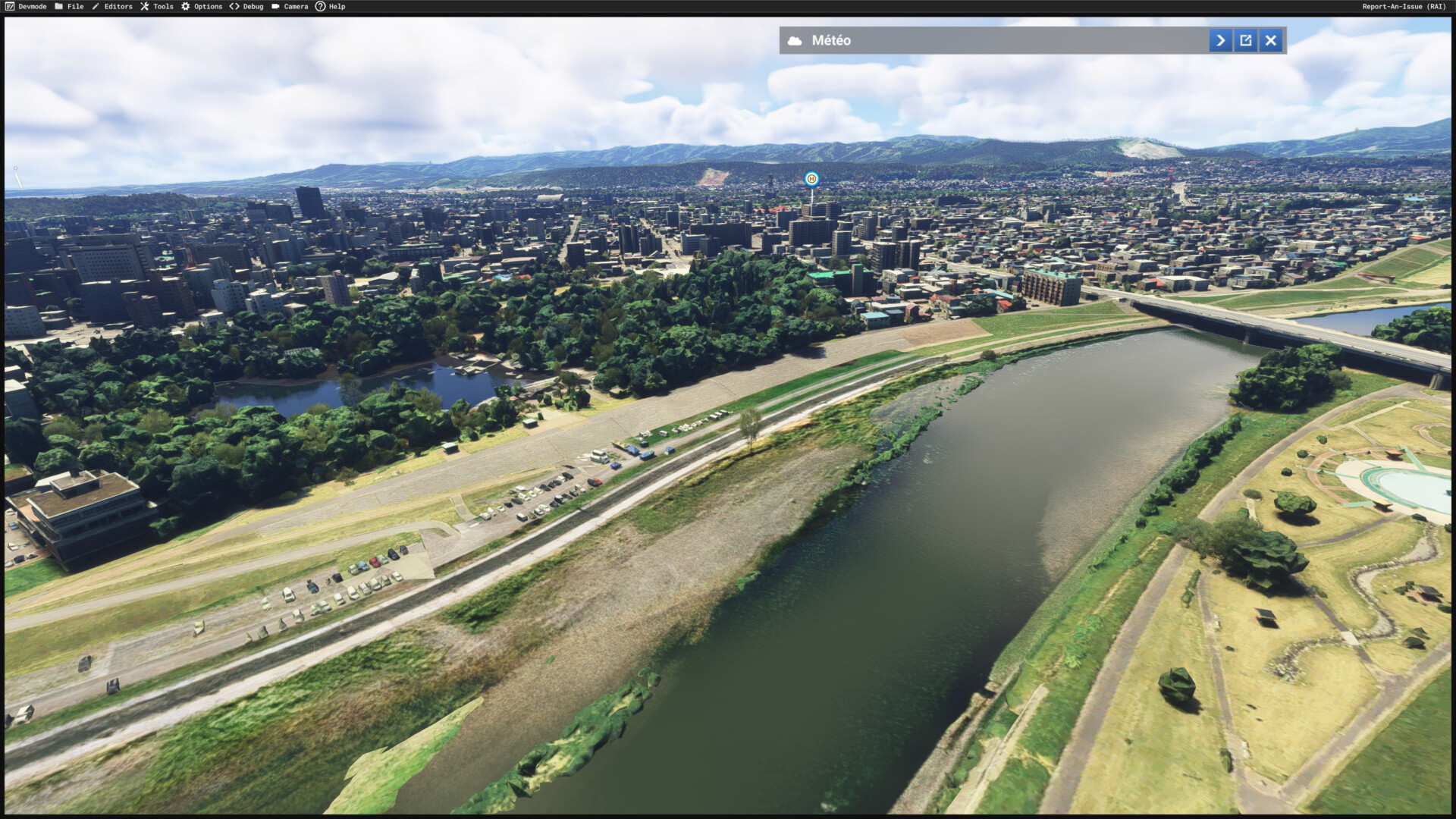The height and width of the screenshot is (819, 1456).
Task: Open the File menu label
Action: tap(75, 6)
